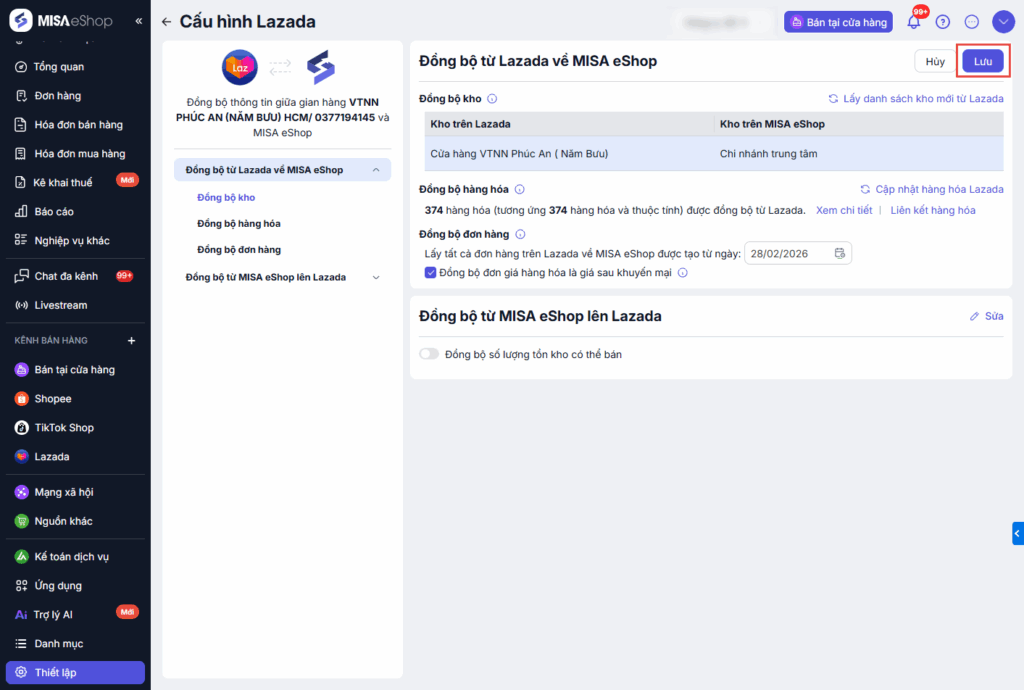Open the calendar date picker icon
The width and height of the screenshot is (1024, 690).
click(840, 253)
